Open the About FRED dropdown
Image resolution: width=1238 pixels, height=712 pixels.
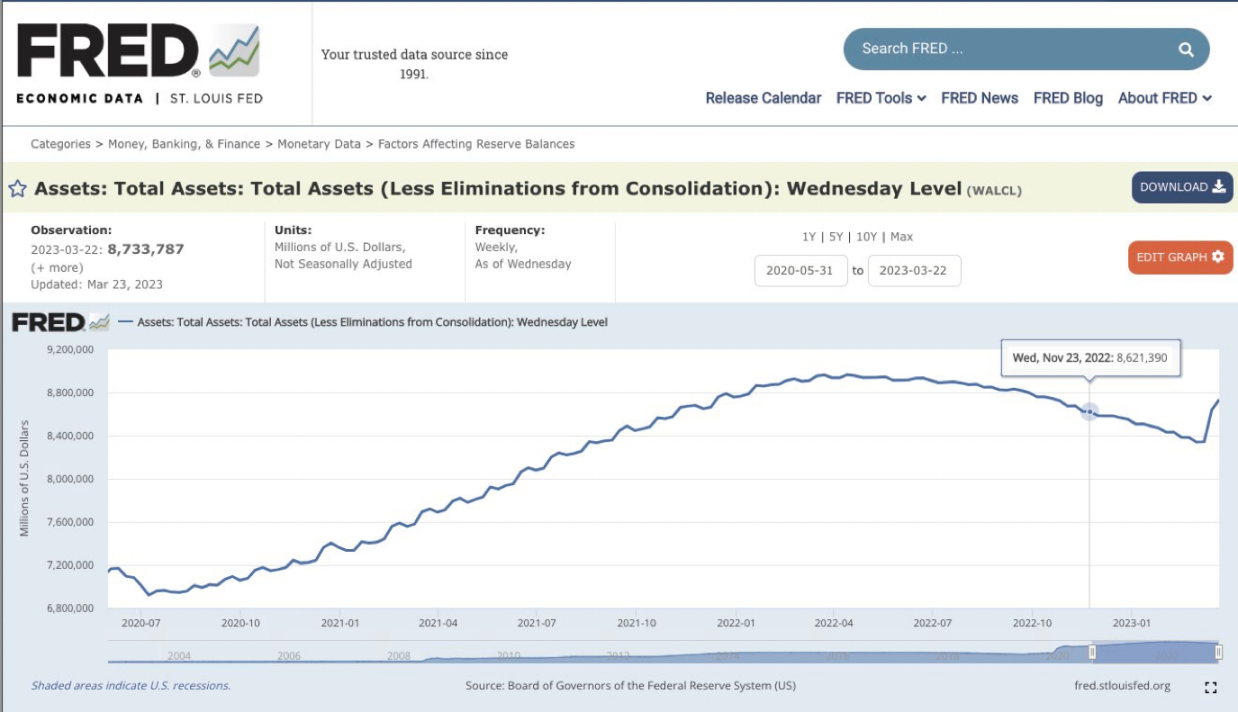1164,98
